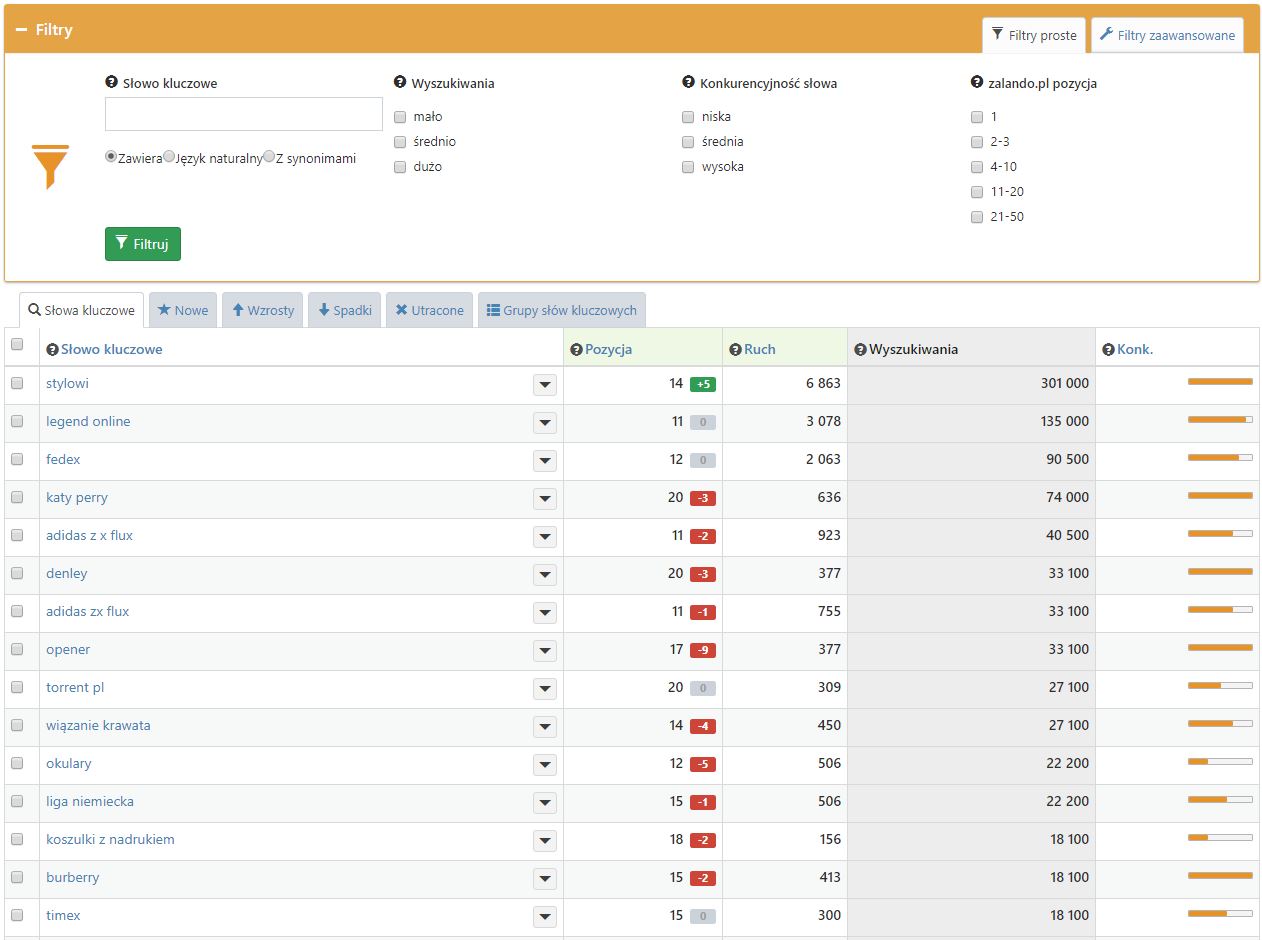The width and height of the screenshot is (1262, 940).
Task: Open the Wzrosty tab
Action: 263,310
